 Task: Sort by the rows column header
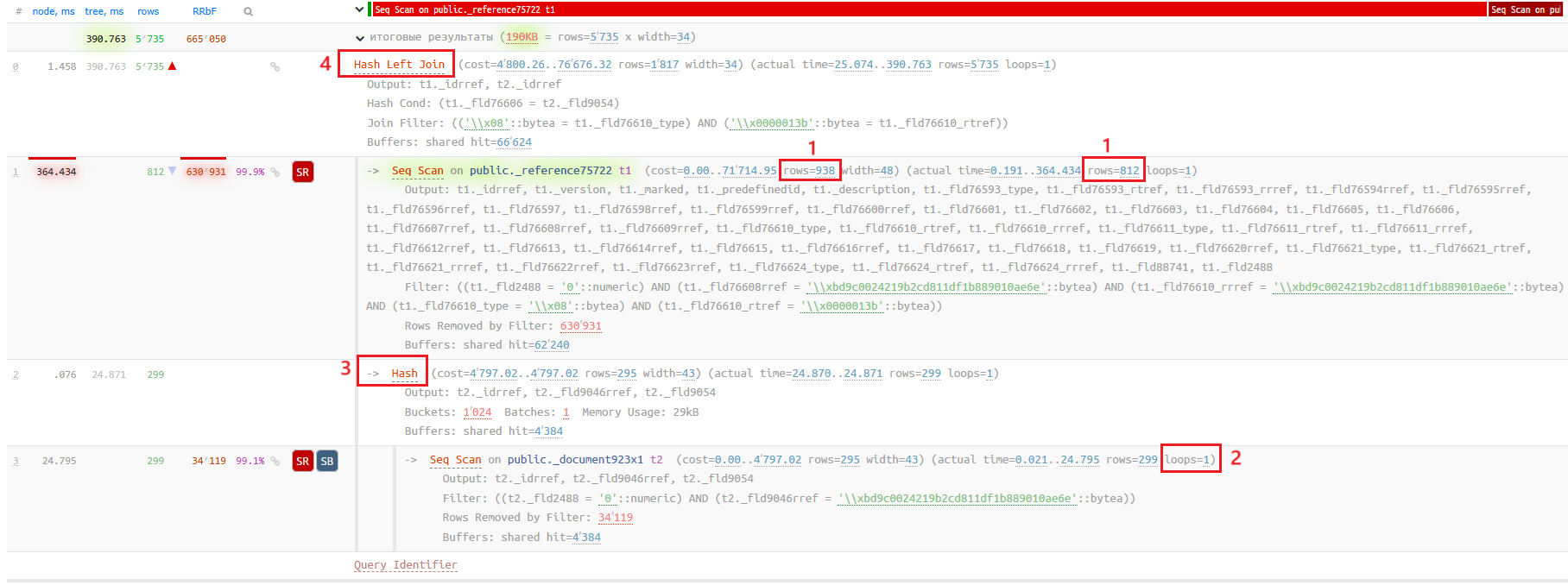coord(149,11)
